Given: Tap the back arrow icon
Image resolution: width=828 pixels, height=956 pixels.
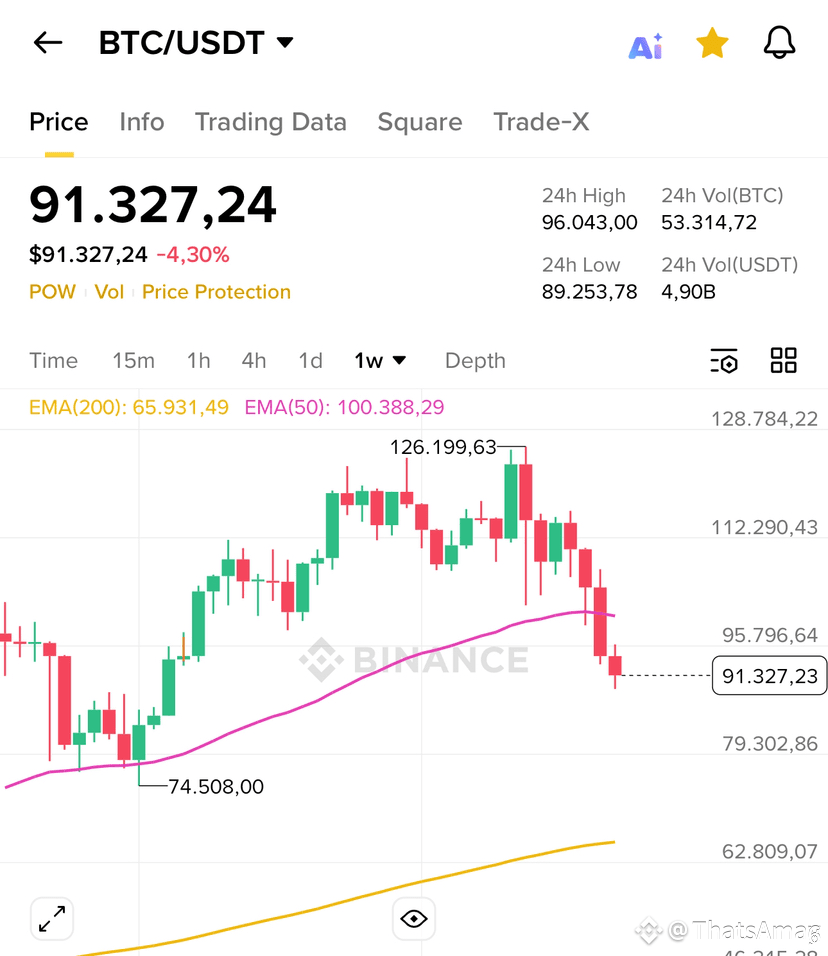Looking at the screenshot, I should click(47, 43).
